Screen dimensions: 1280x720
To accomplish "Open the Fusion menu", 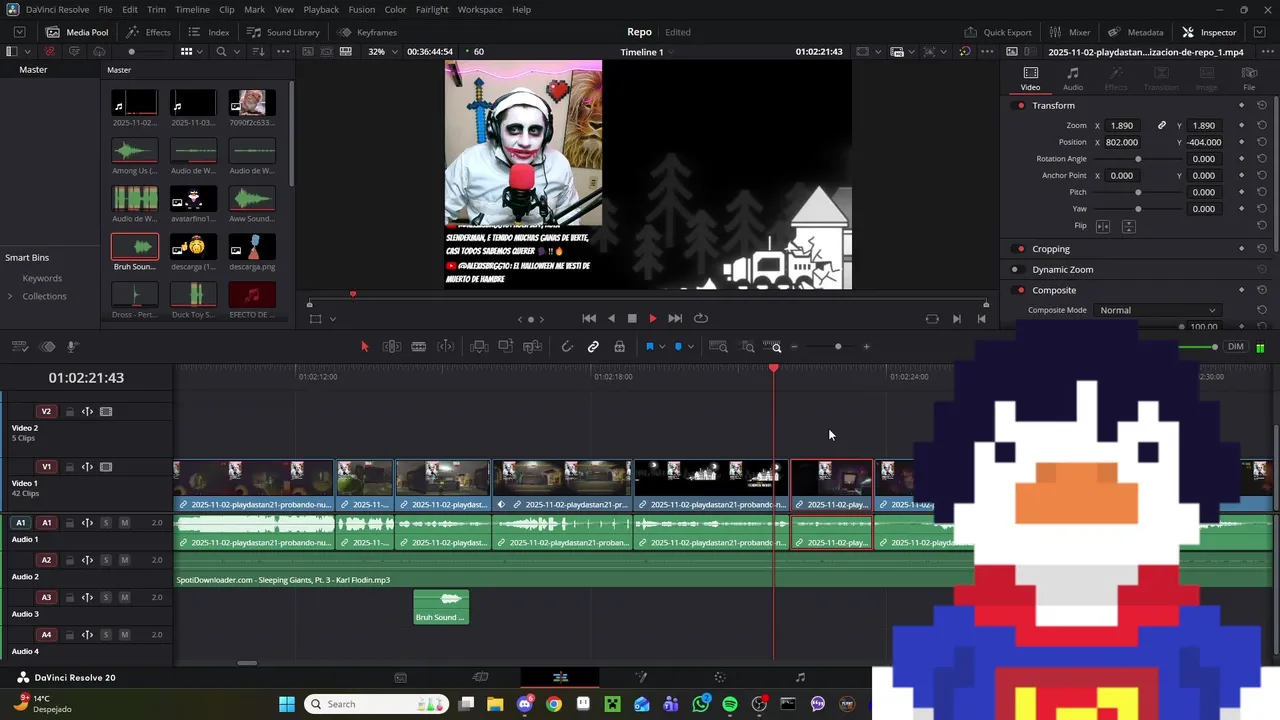I will click(362, 9).
